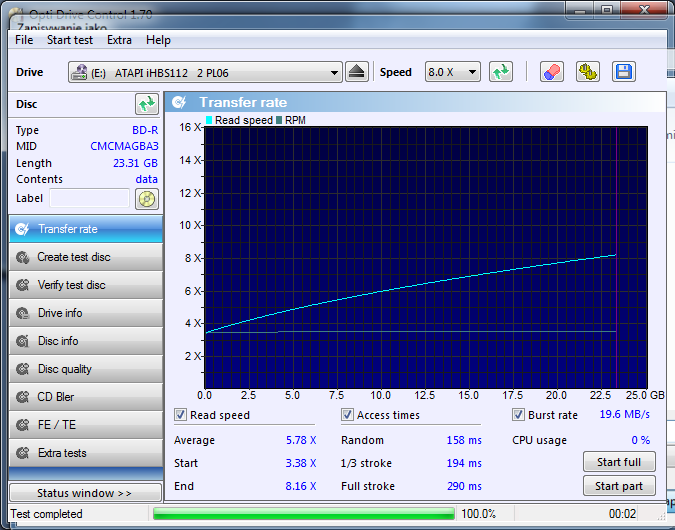Save results with the floppy disk icon
The image size is (675, 530).
[x=624, y=72]
